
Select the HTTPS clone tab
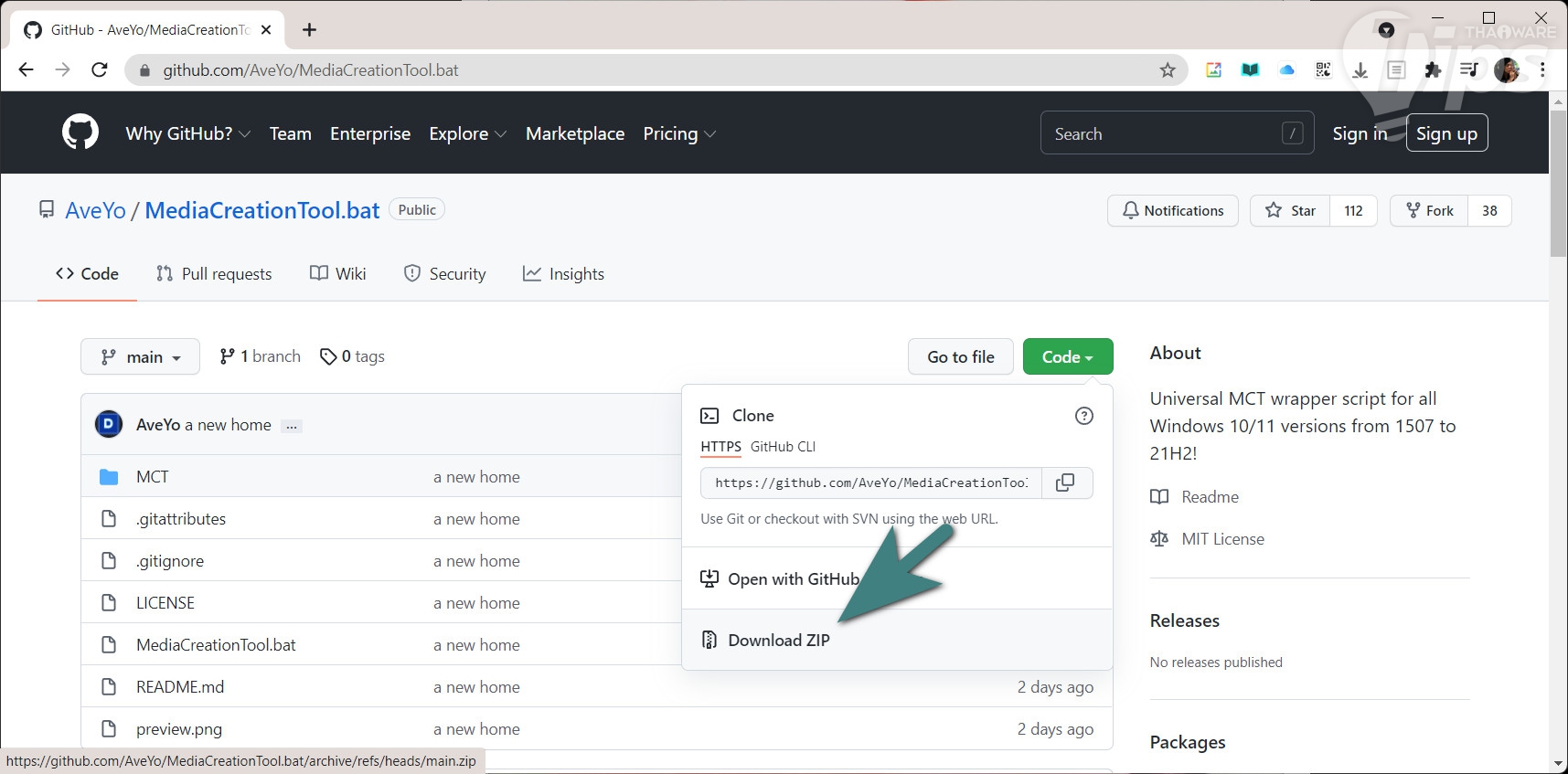720,447
